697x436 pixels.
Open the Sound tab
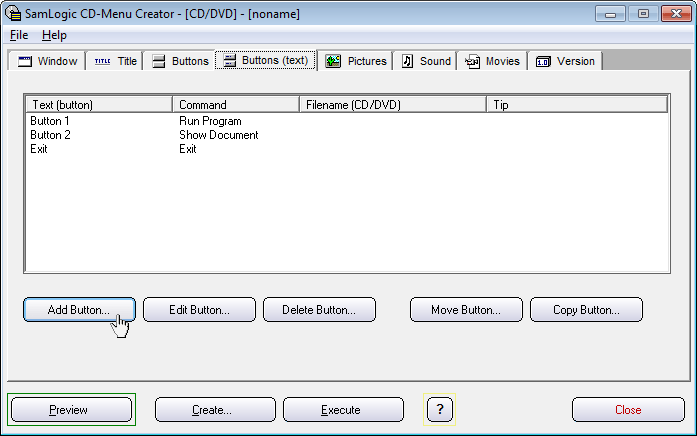425,61
